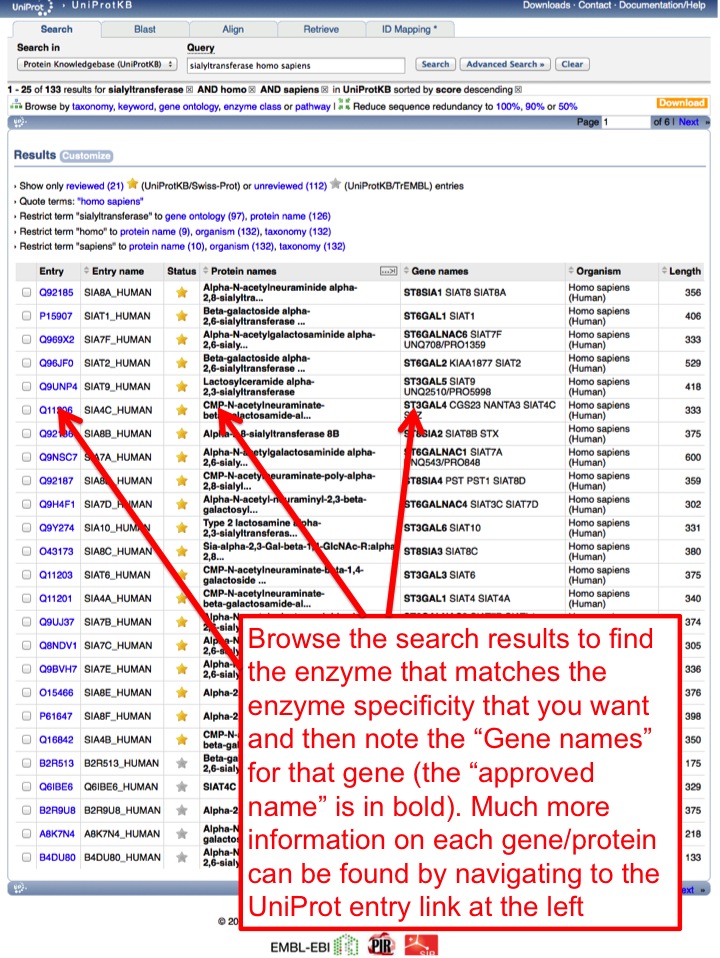720x958 pixels.
Task: Go to the Next results page
Action: tap(688, 122)
